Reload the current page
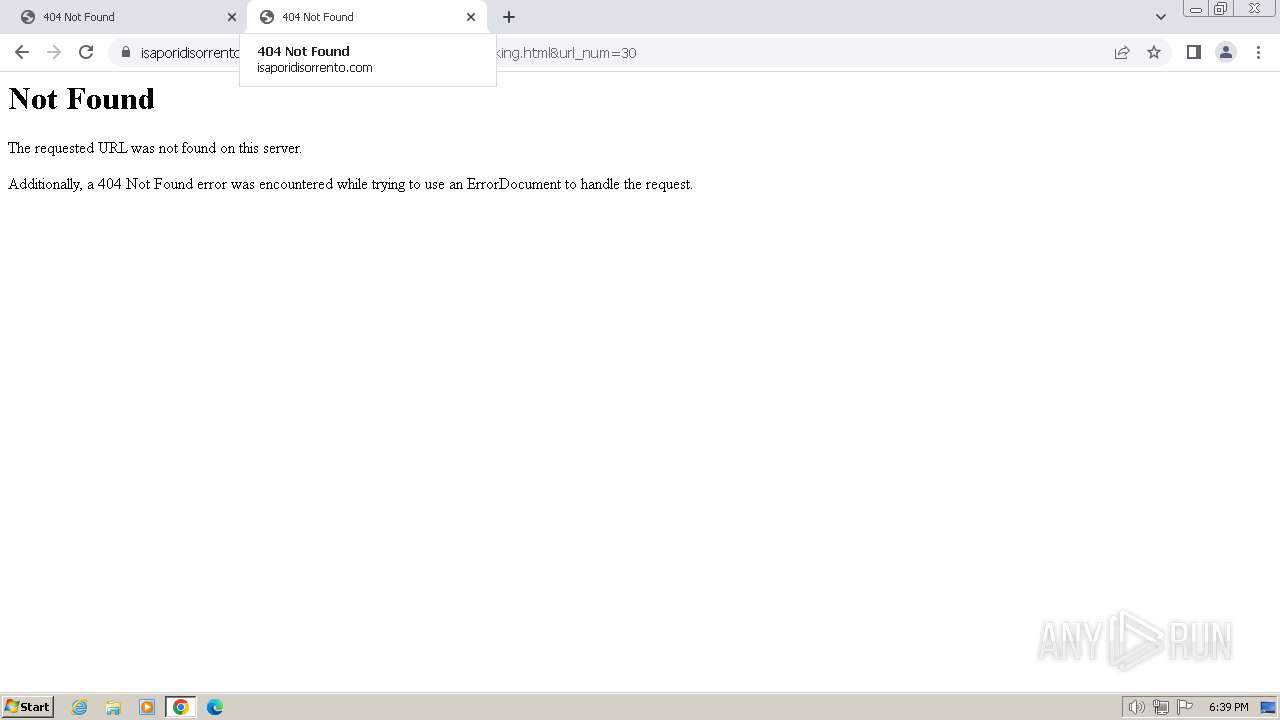Image resolution: width=1280 pixels, height=720 pixels. (x=86, y=52)
